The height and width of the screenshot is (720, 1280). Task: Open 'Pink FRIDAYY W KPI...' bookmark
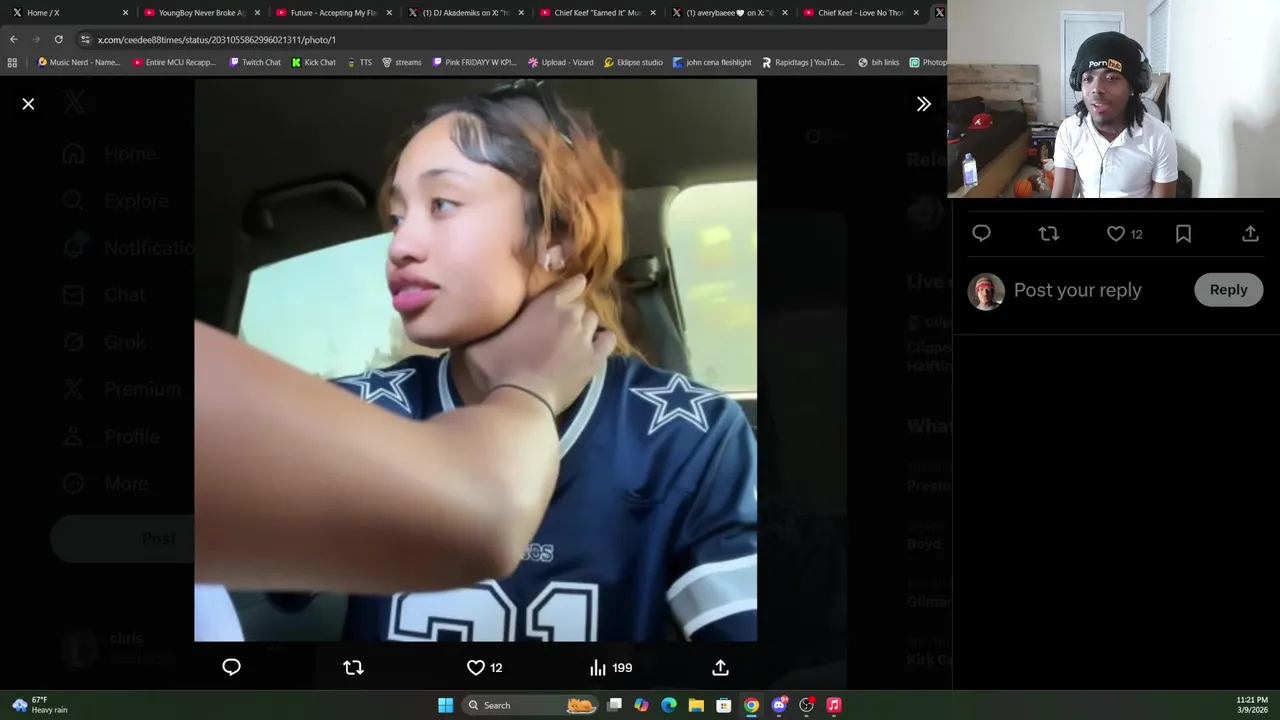(474, 62)
